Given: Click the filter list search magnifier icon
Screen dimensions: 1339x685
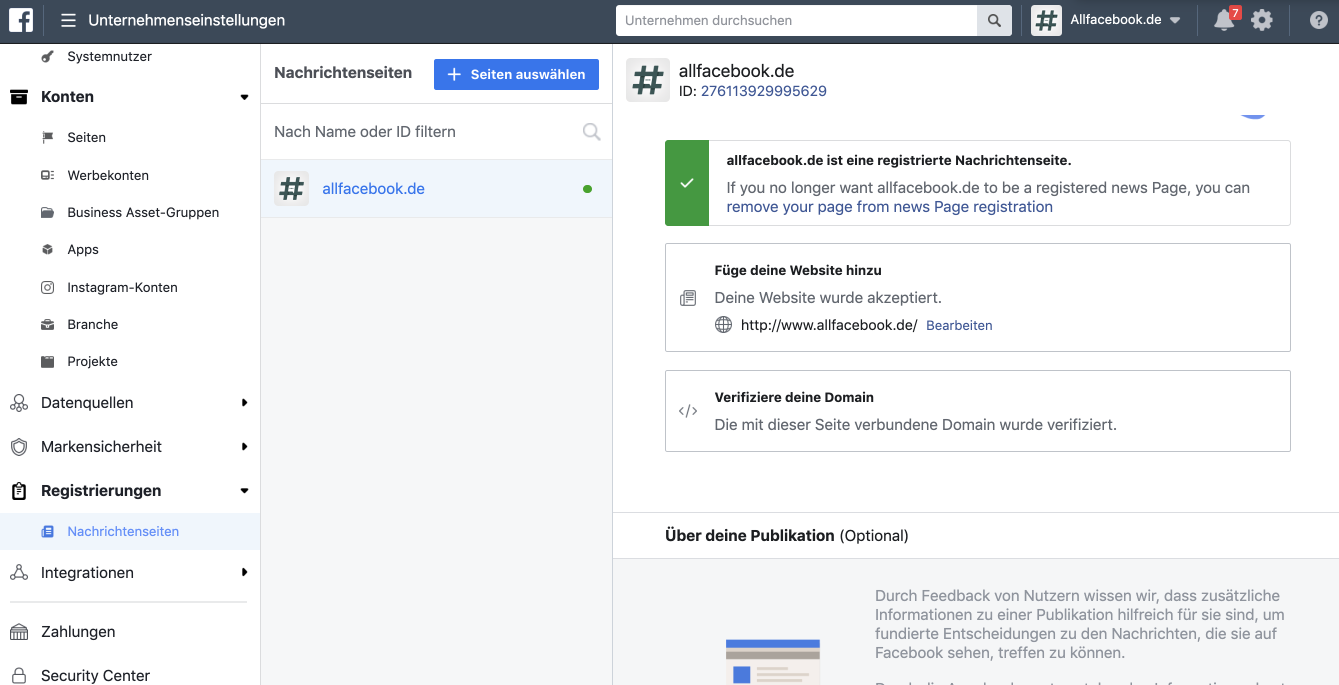Looking at the screenshot, I should tap(591, 132).
